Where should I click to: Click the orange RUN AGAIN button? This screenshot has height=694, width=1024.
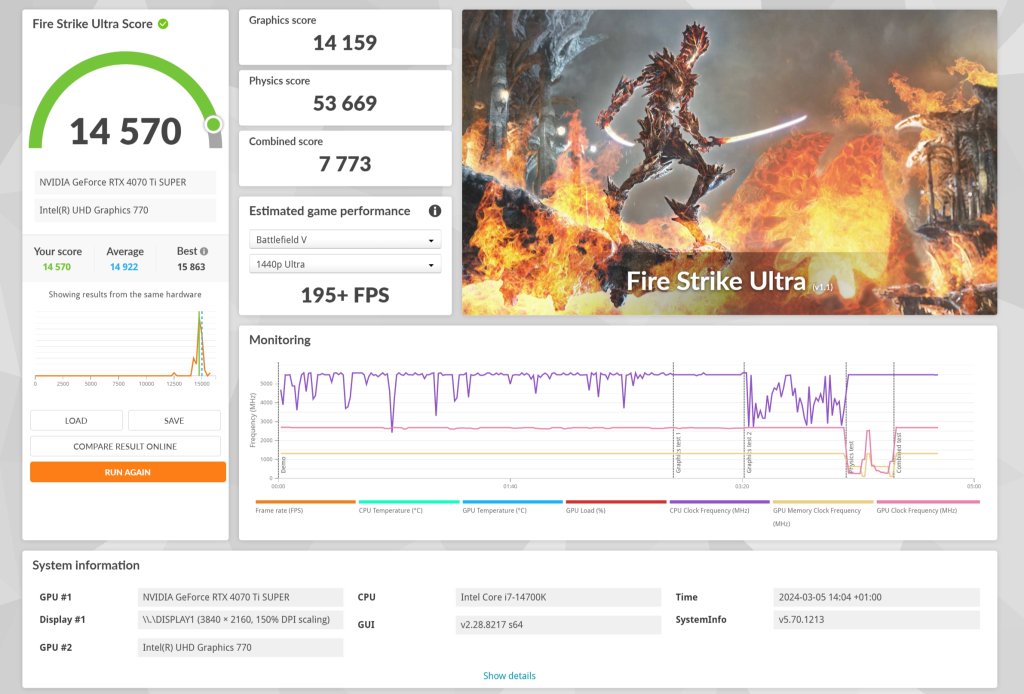coord(128,472)
